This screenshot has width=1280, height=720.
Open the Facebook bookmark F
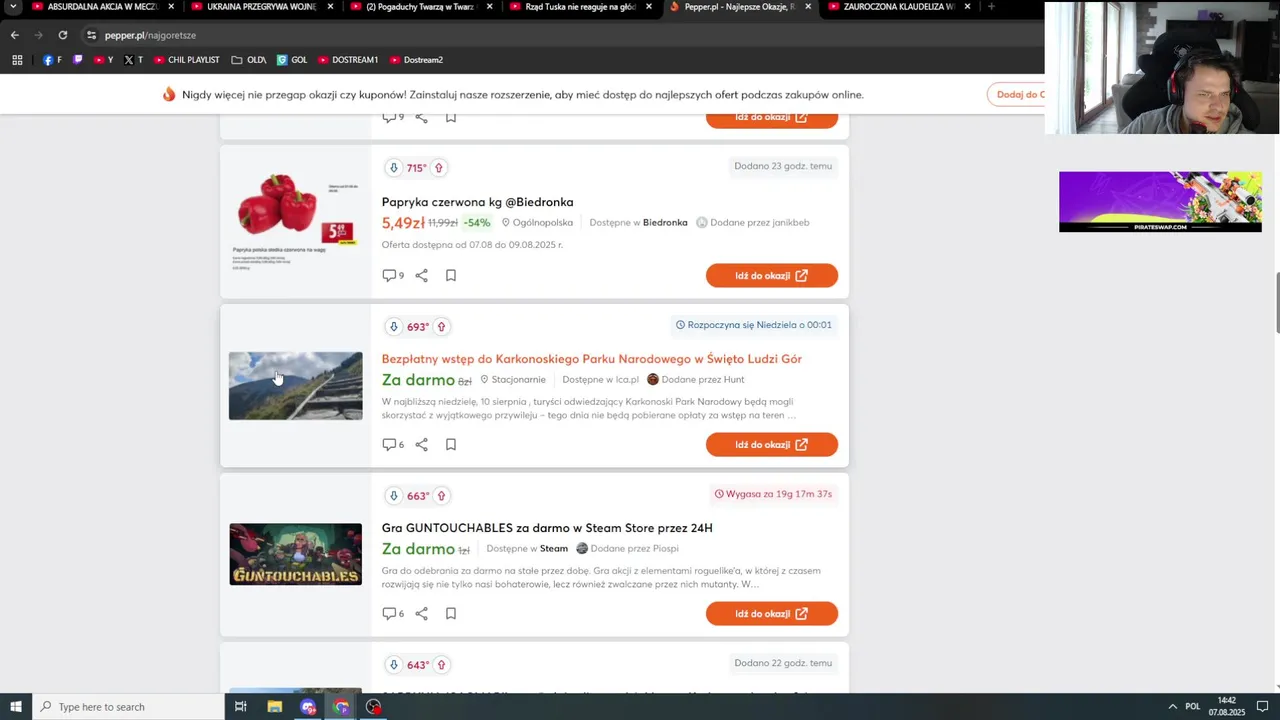[52, 60]
